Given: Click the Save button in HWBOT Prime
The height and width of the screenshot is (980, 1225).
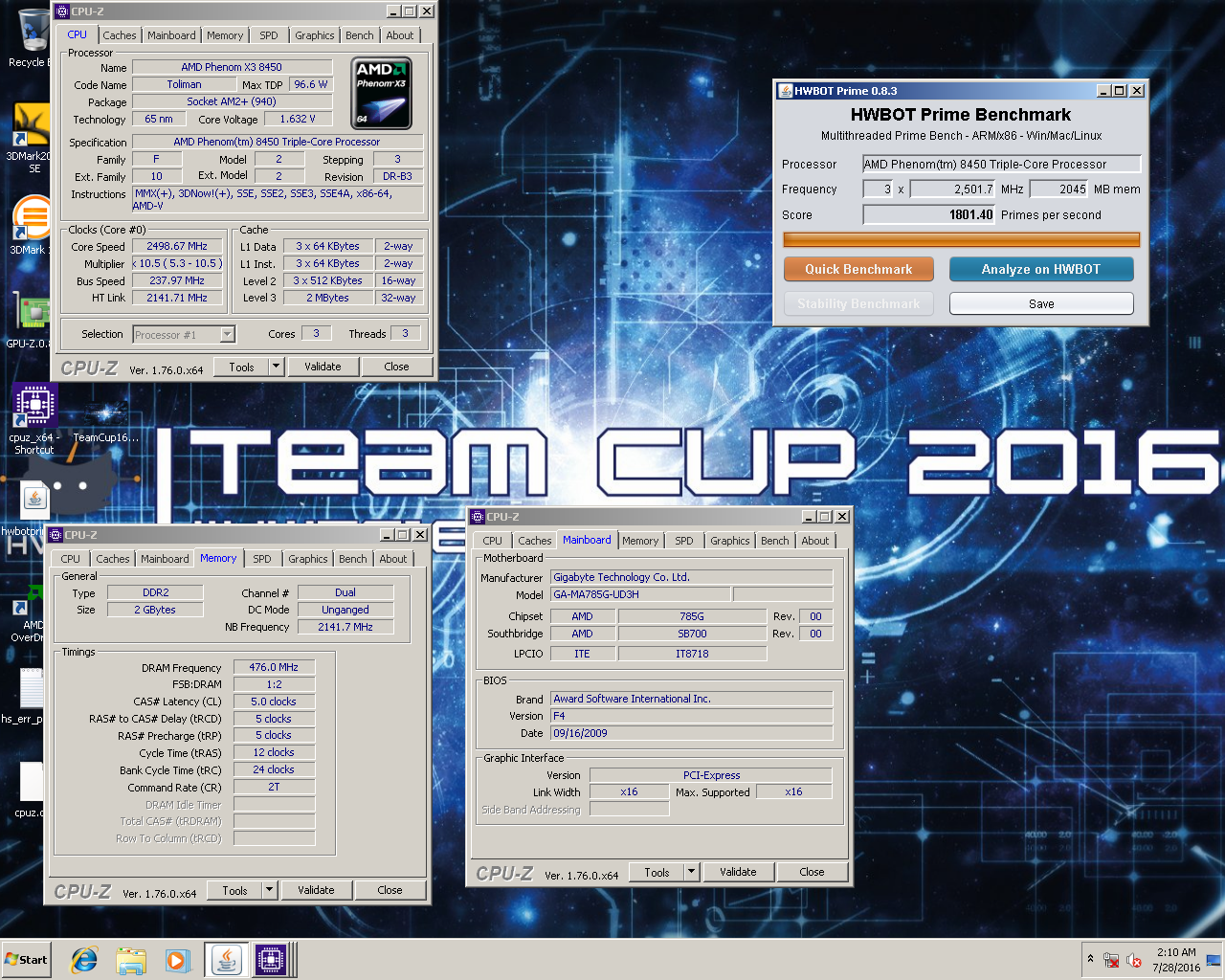Looking at the screenshot, I should point(1041,303).
